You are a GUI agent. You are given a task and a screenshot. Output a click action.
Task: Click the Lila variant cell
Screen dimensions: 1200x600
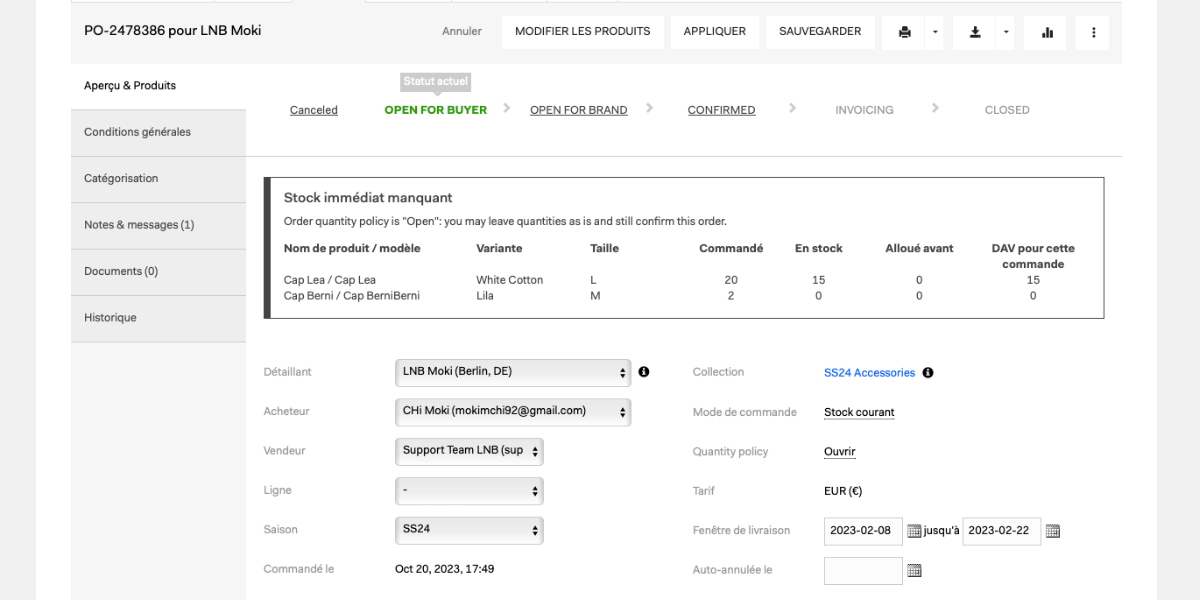tap(486, 296)
